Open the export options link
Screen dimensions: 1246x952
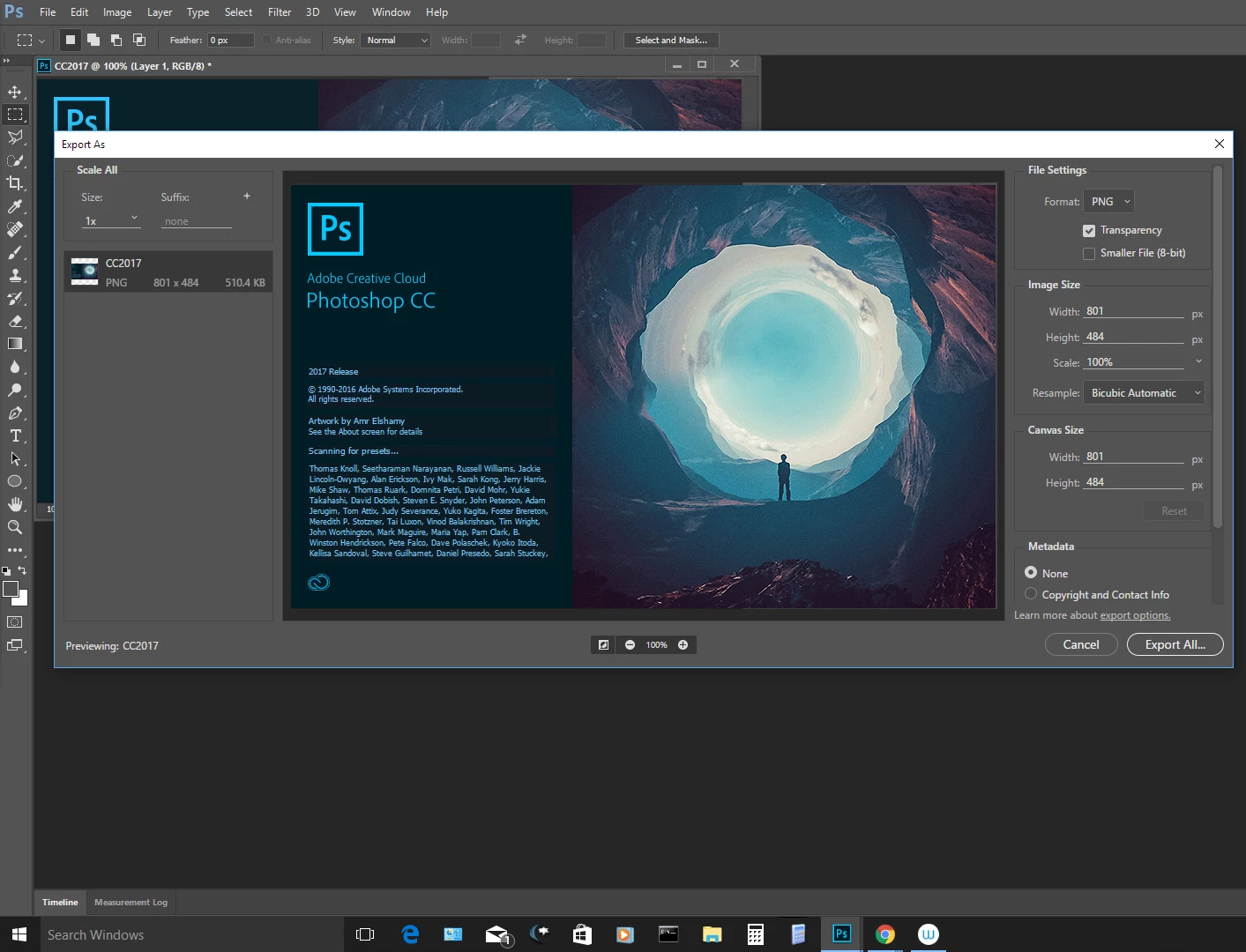click(1135, 616)
